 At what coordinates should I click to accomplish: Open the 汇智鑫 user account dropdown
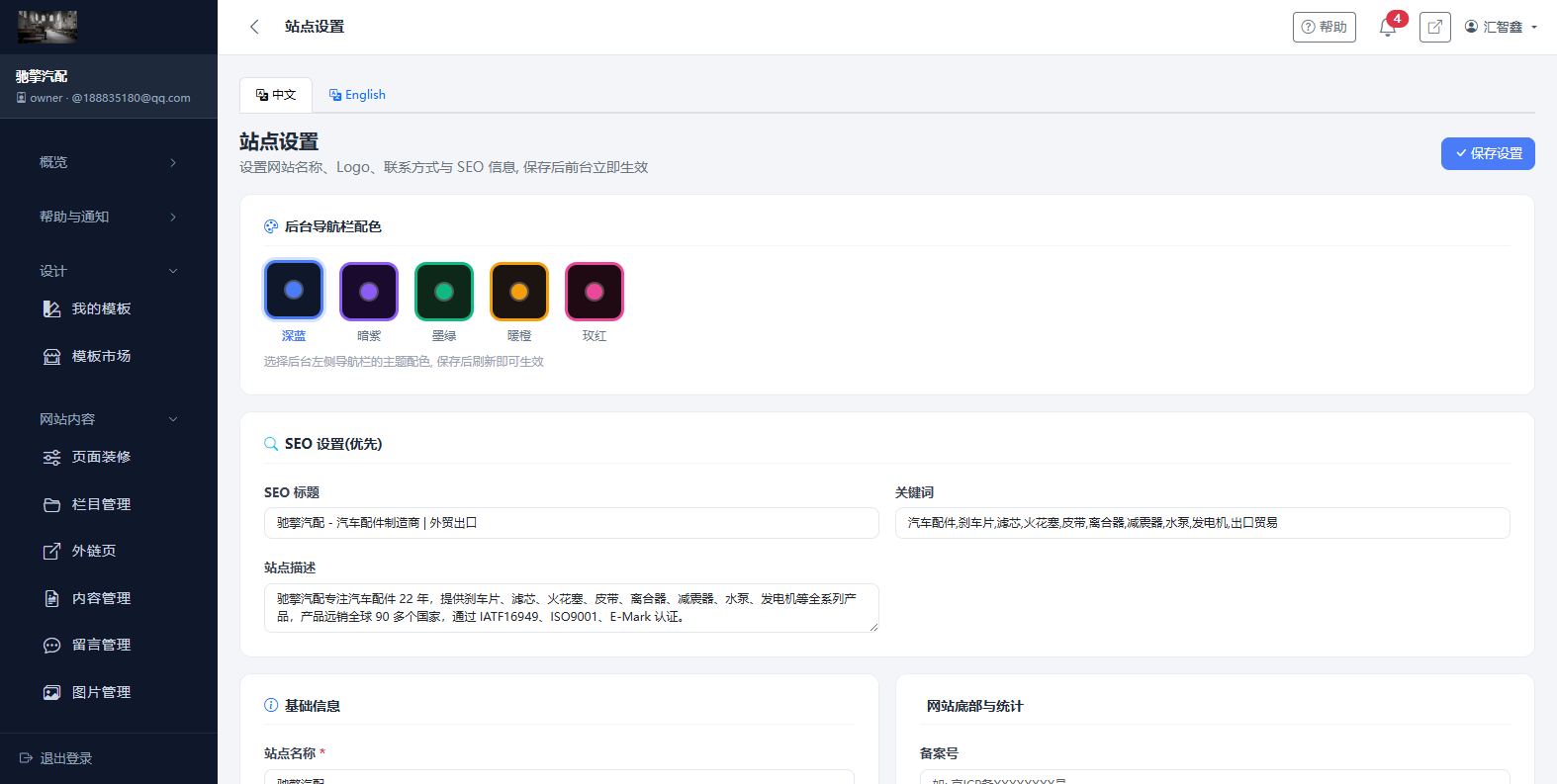coord(1501,27)
